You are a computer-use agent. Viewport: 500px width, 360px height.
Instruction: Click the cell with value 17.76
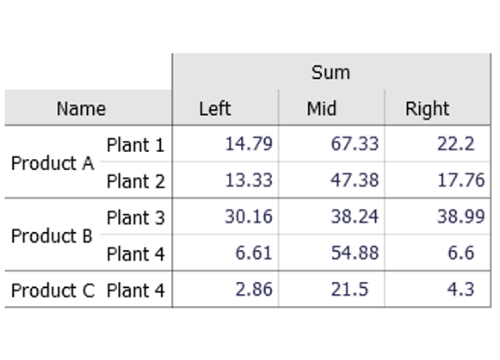[x=437, y=180]
